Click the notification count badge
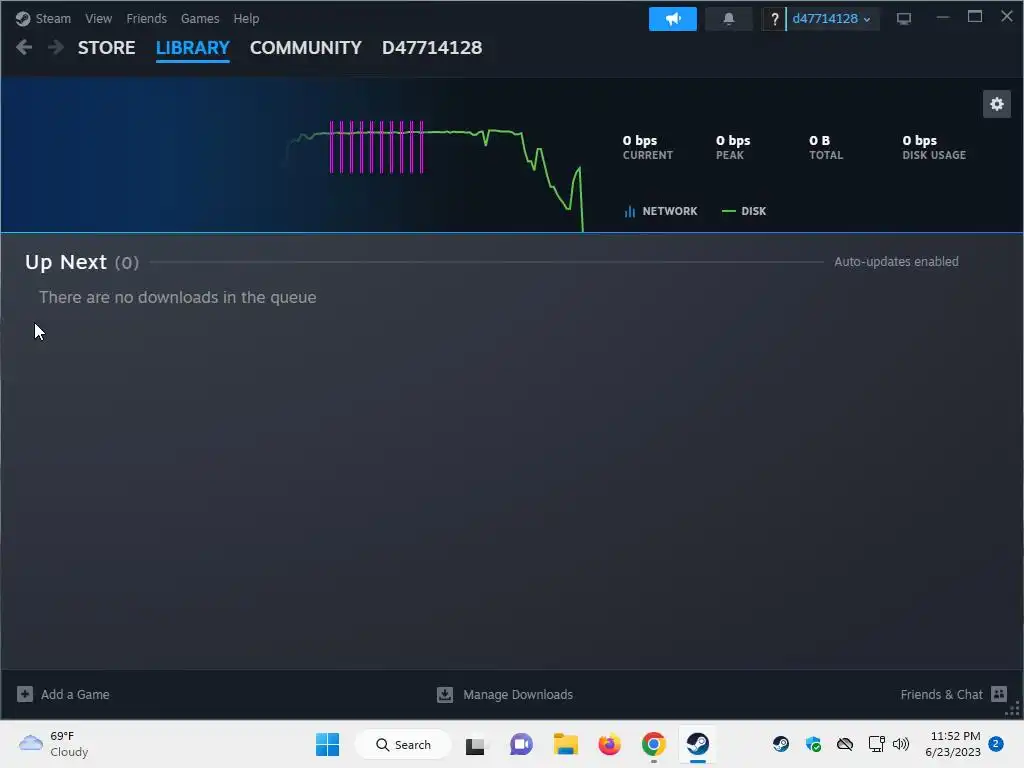This screenshot has width=1024, height=768. 996,744
